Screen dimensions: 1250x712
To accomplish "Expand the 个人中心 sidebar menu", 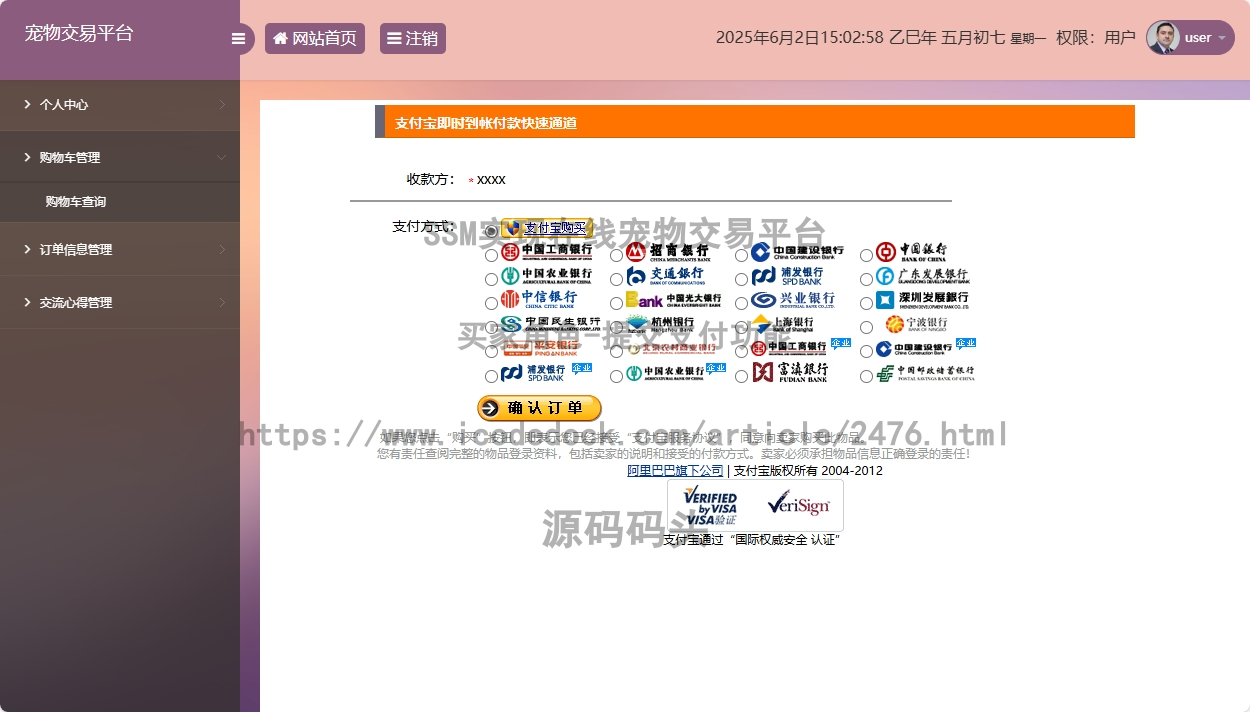I will coord(120,105).
